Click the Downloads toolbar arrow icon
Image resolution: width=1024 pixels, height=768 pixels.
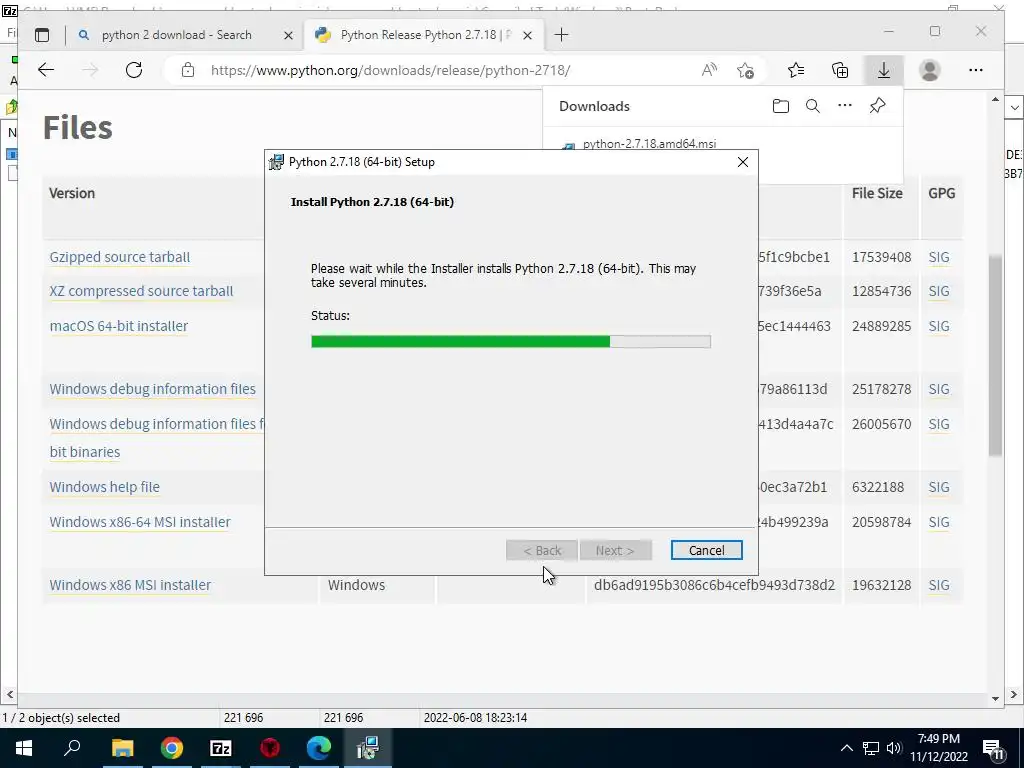click(x=884, y=70)
